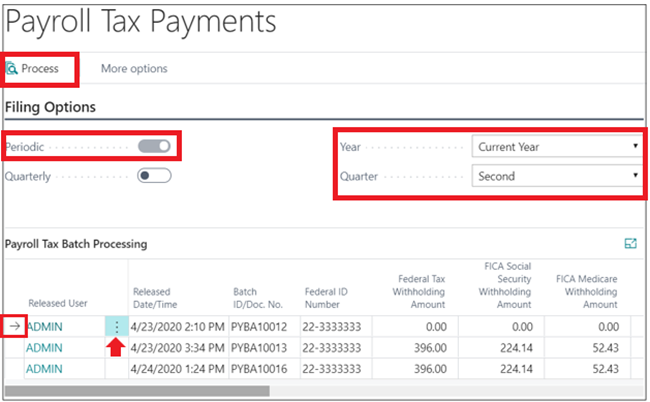Click Federal ID 22-3333333 in PYBA10013 row
The height and width of the screenshot is (402, 650).
[x=332, y=348]
